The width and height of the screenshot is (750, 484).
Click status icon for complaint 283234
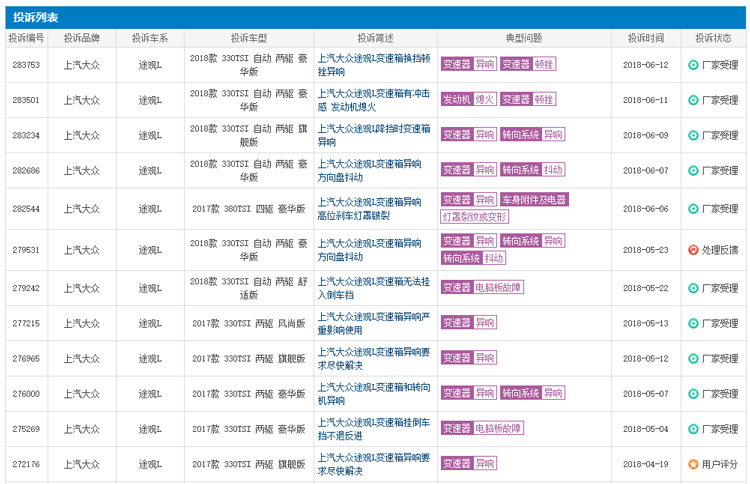(693, 135)
